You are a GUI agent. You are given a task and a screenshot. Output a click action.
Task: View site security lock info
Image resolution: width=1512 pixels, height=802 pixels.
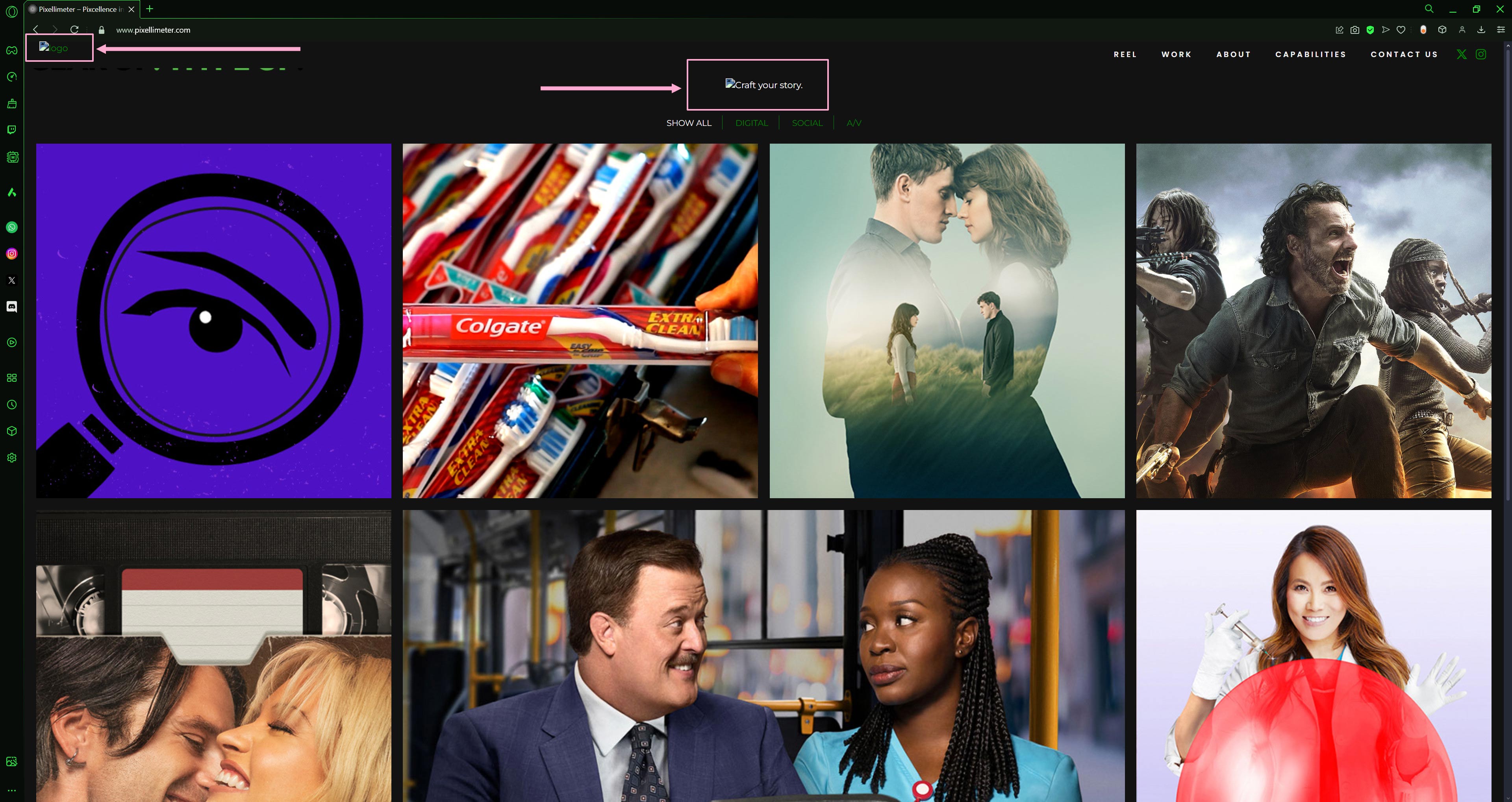point(102,30)
